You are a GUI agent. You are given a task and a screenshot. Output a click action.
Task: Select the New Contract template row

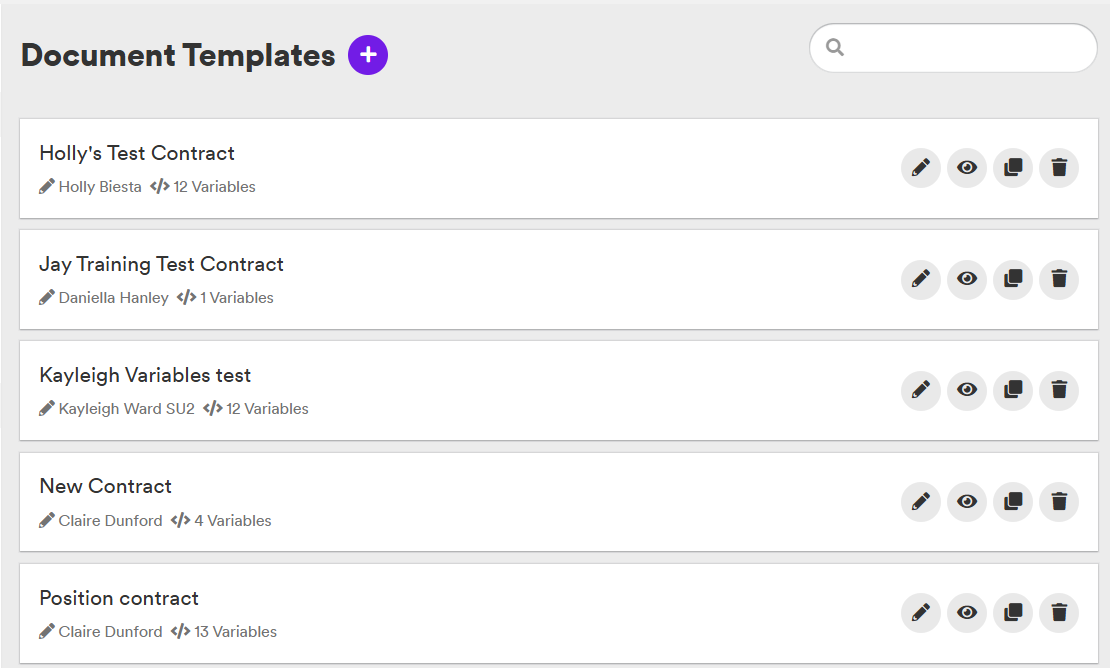[x=559, y=502]
